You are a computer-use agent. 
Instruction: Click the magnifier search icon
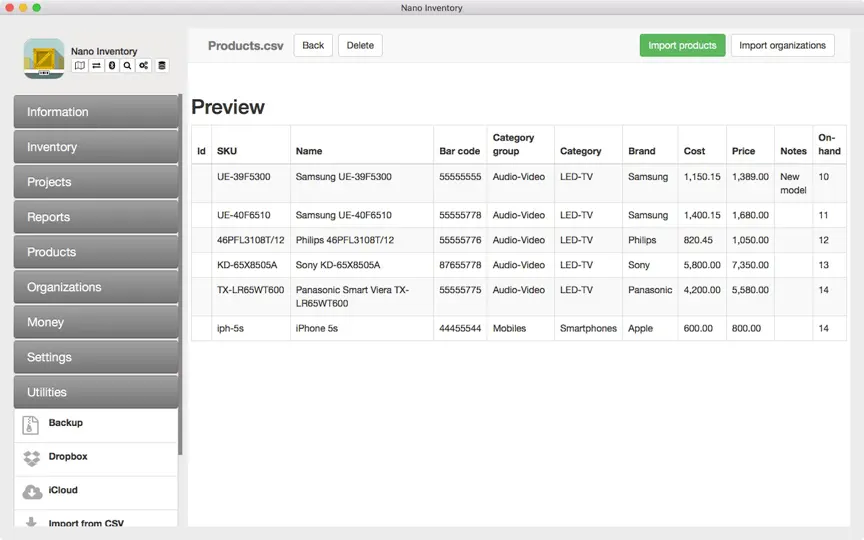(x=127, y=66)
